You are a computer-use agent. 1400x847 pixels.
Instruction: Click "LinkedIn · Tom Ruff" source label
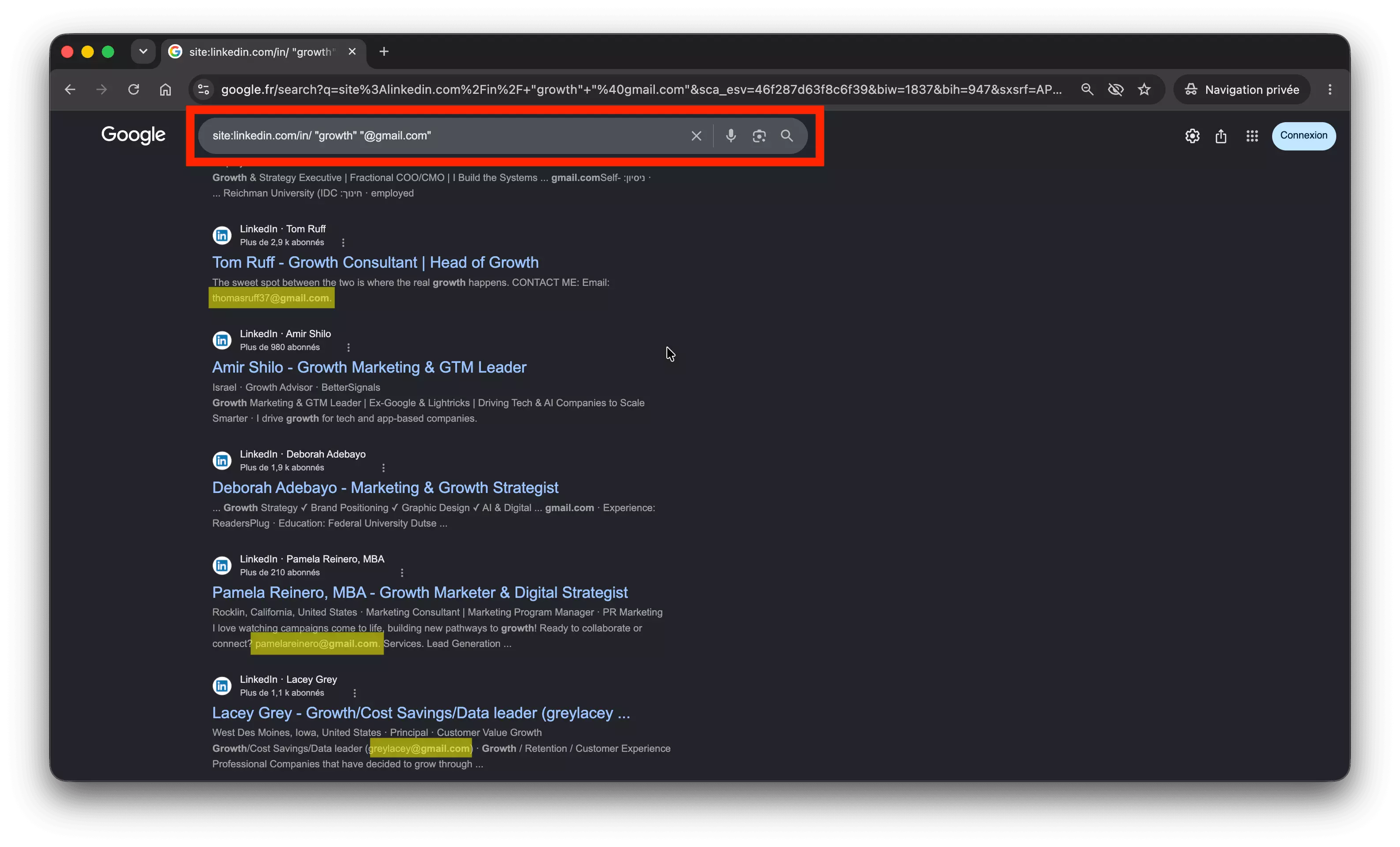282,228
